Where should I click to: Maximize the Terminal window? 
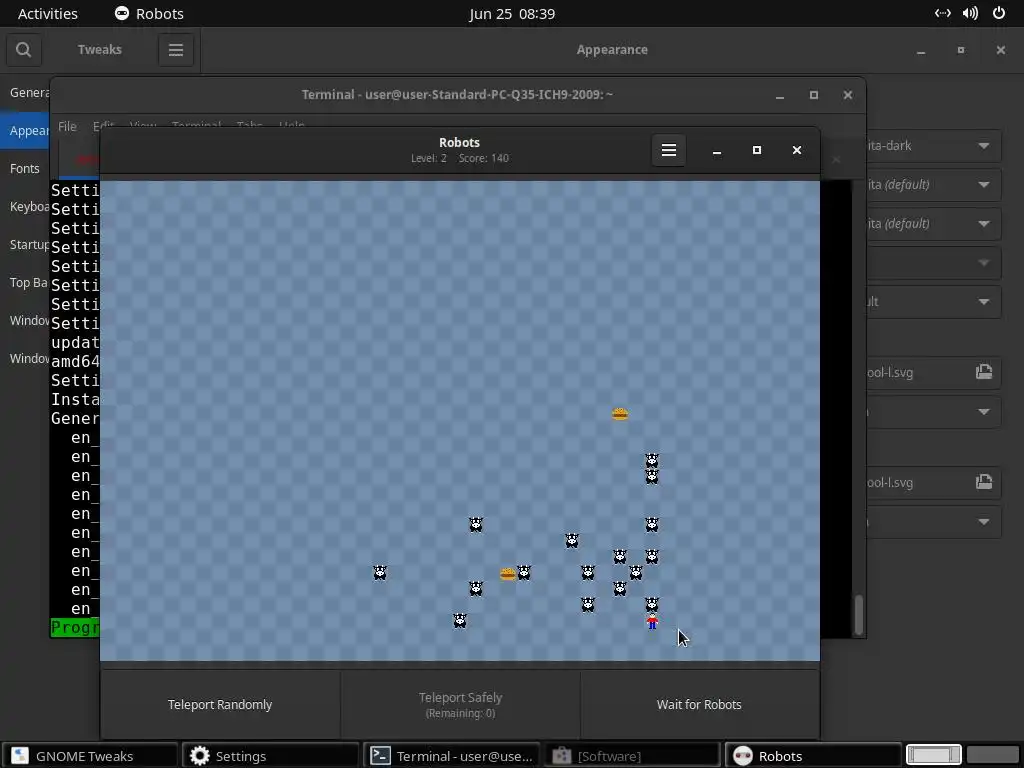click(814, 95)
